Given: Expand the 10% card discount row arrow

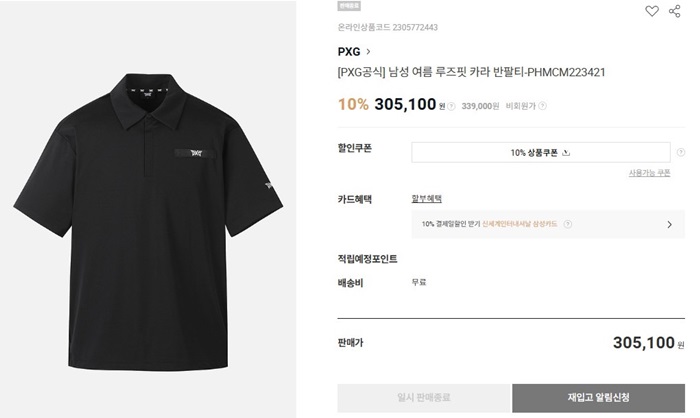Looking at the screenshot, I should click(669, 225).
